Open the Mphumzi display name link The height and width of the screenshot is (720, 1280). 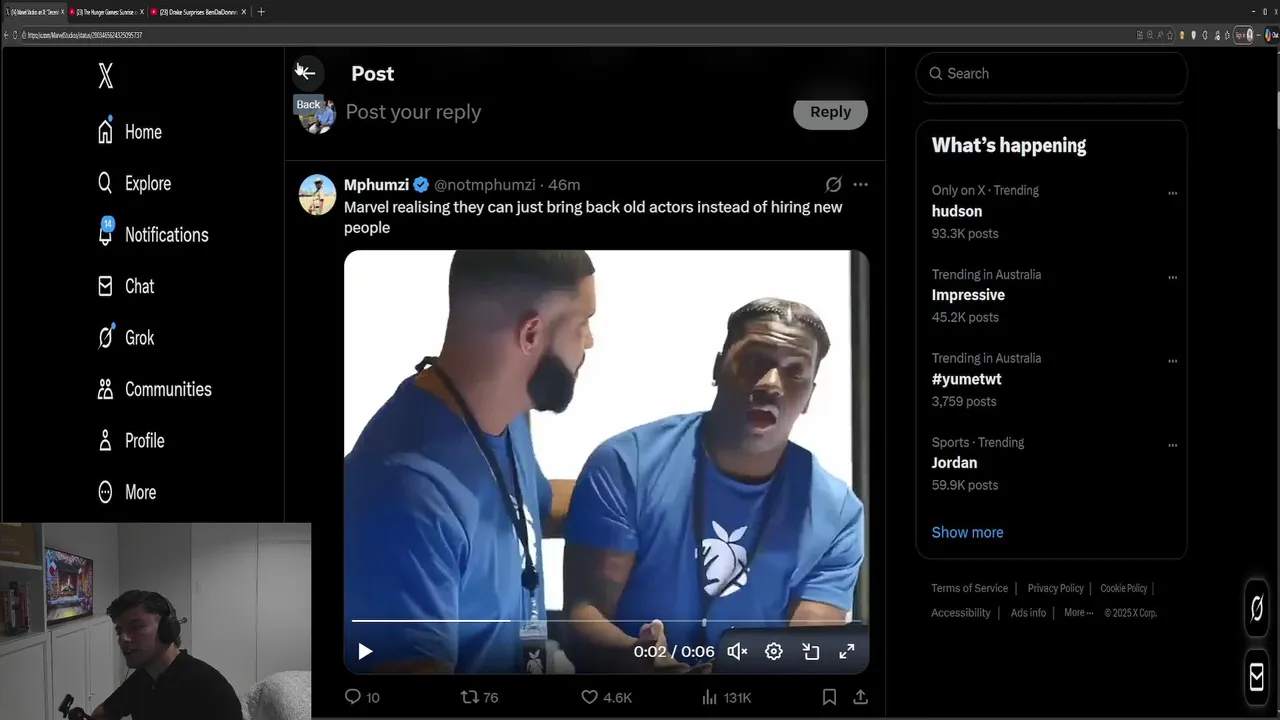pyautogui.click(x=376, y=185)
